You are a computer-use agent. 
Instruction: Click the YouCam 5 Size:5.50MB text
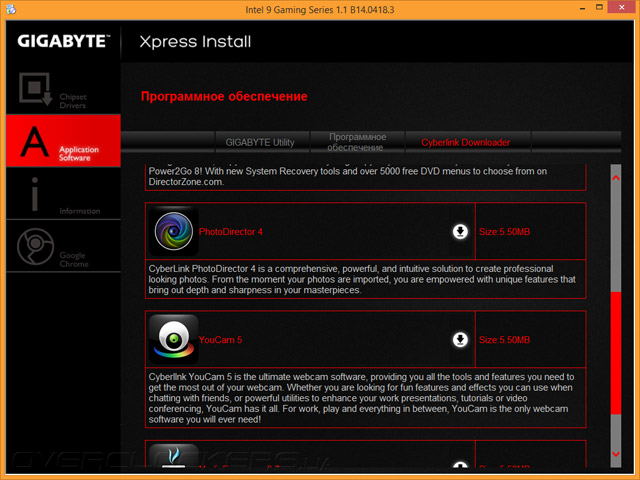[504, 340]
